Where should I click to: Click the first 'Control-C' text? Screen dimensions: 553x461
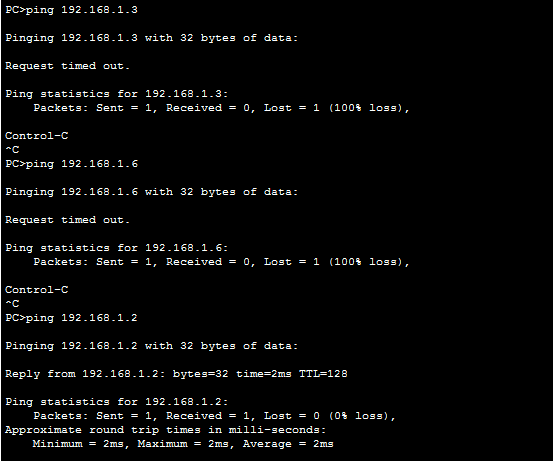[37, 136]
